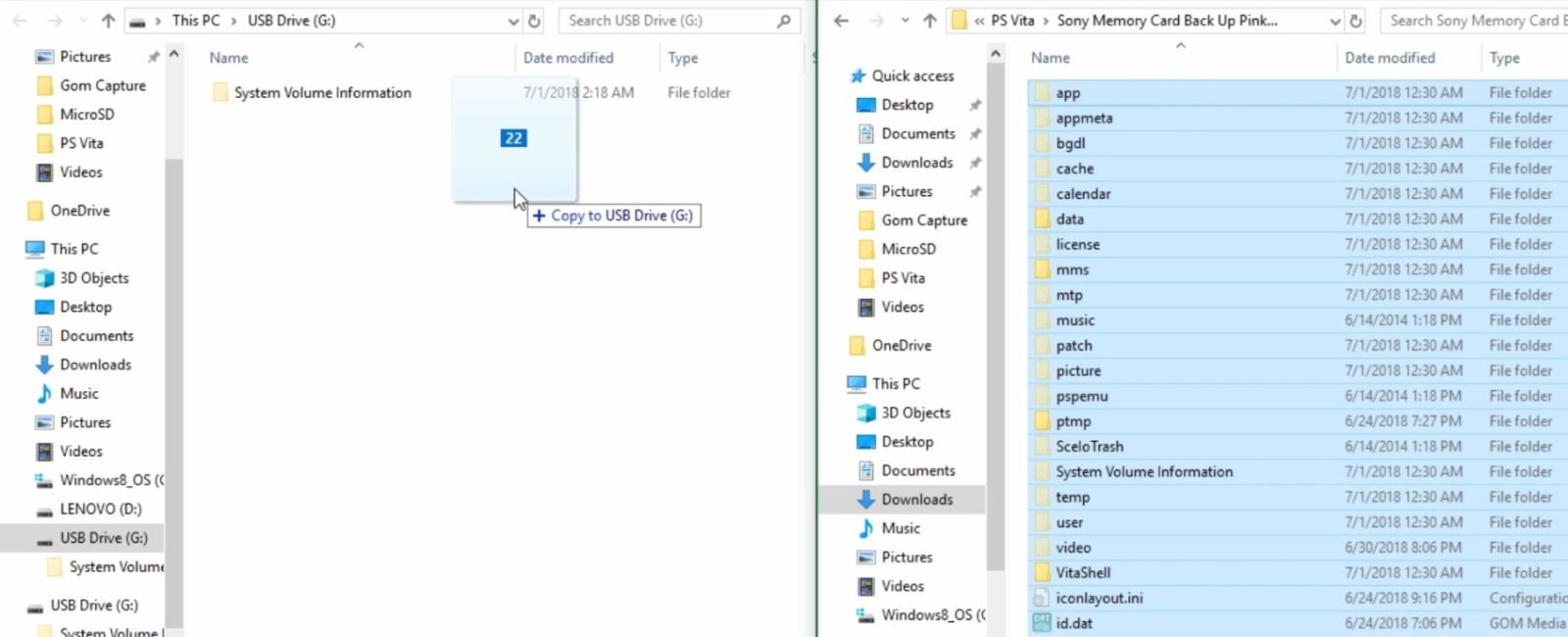Click Back arrow in right PS Vita window
This screenshot has height=637, width=1568.
click(841, 21)
